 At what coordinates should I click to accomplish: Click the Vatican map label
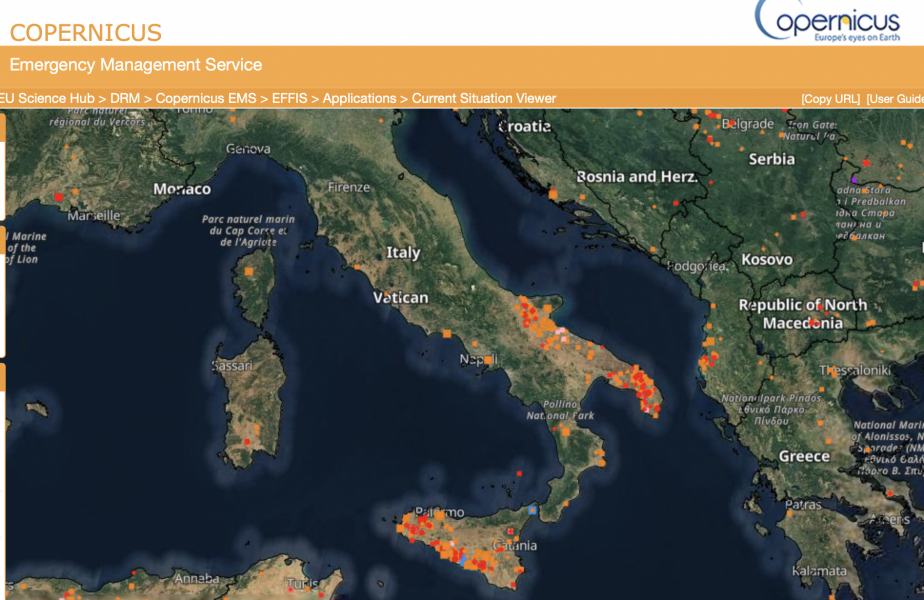point(401,298)
